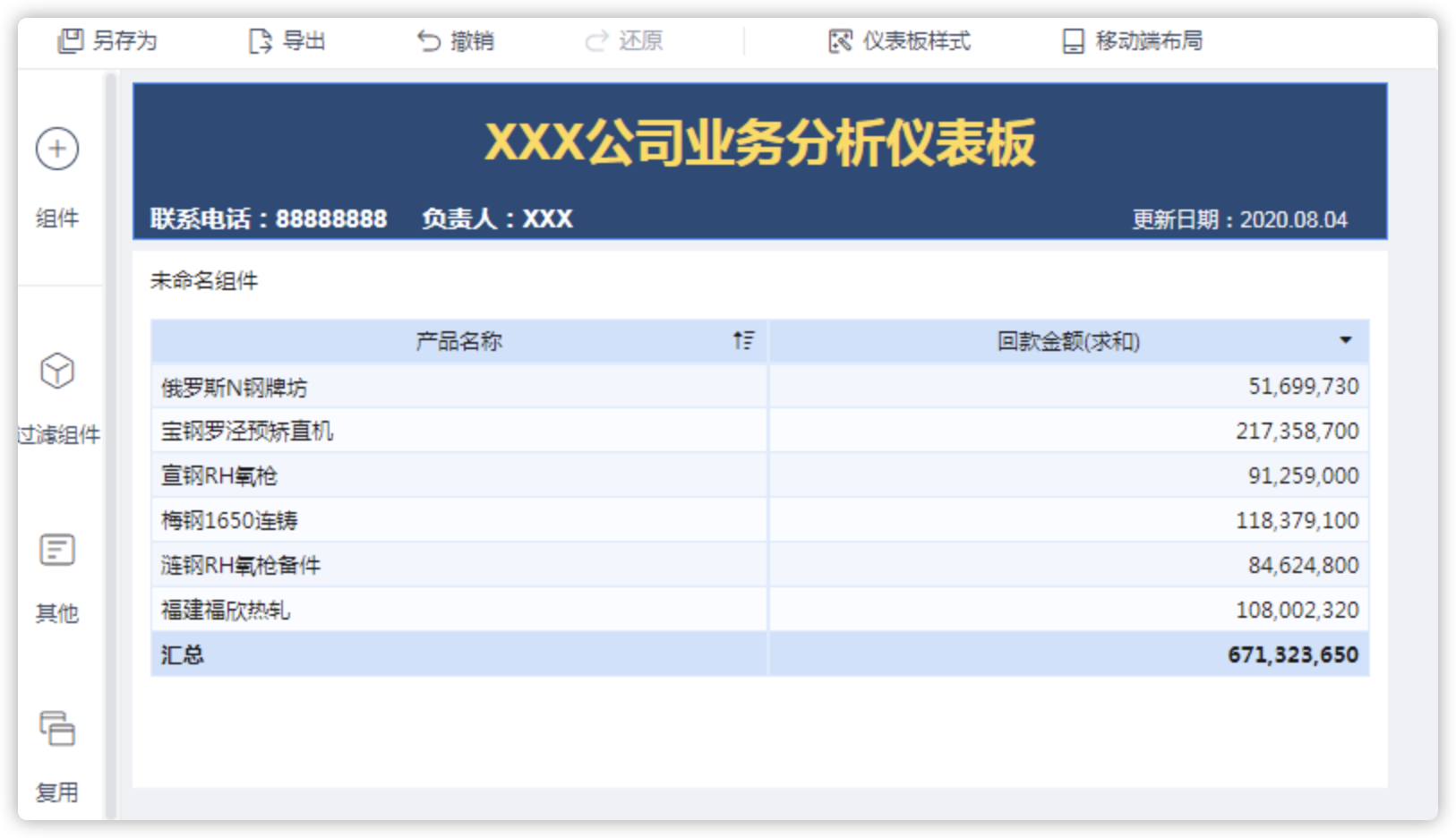Screen dimensions: 1456x838
Task: Open 仪表板样式 dashboard style icon
Action: pyautogui.click(x=840, y=41)
